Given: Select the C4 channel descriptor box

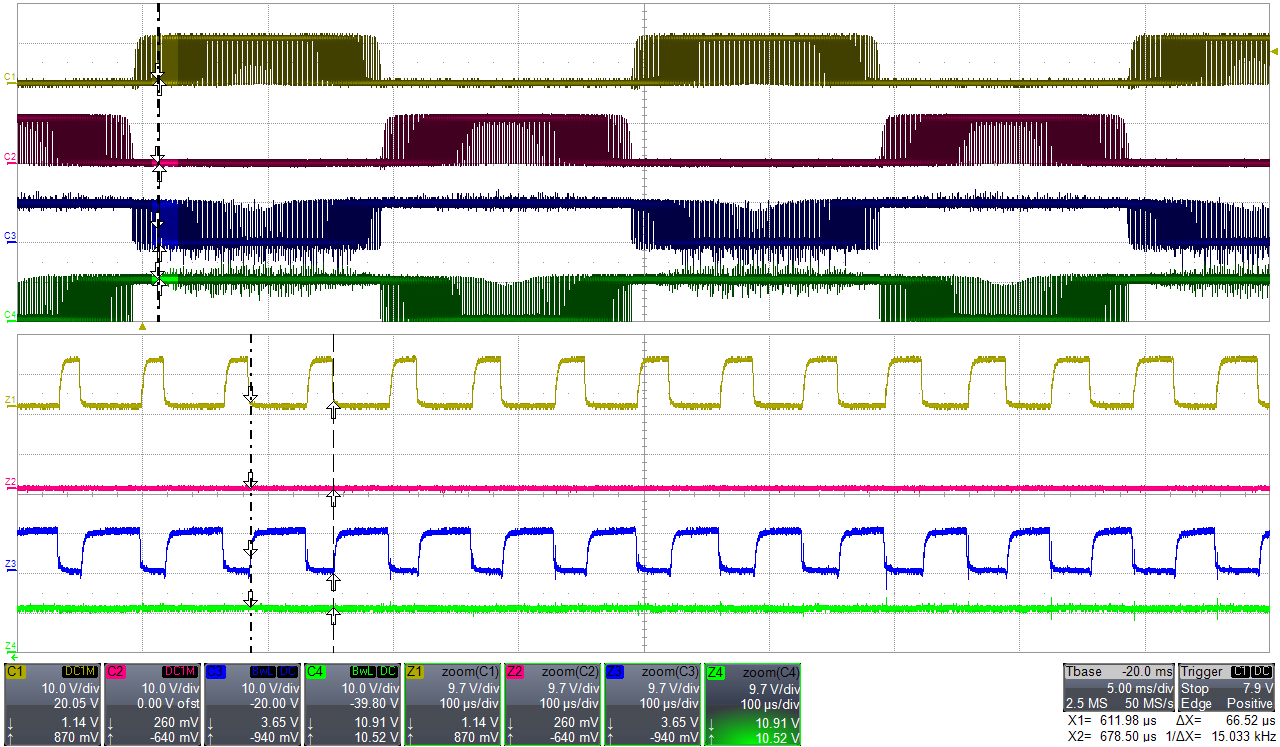Looking at the screenshot, I should (353, 704).
